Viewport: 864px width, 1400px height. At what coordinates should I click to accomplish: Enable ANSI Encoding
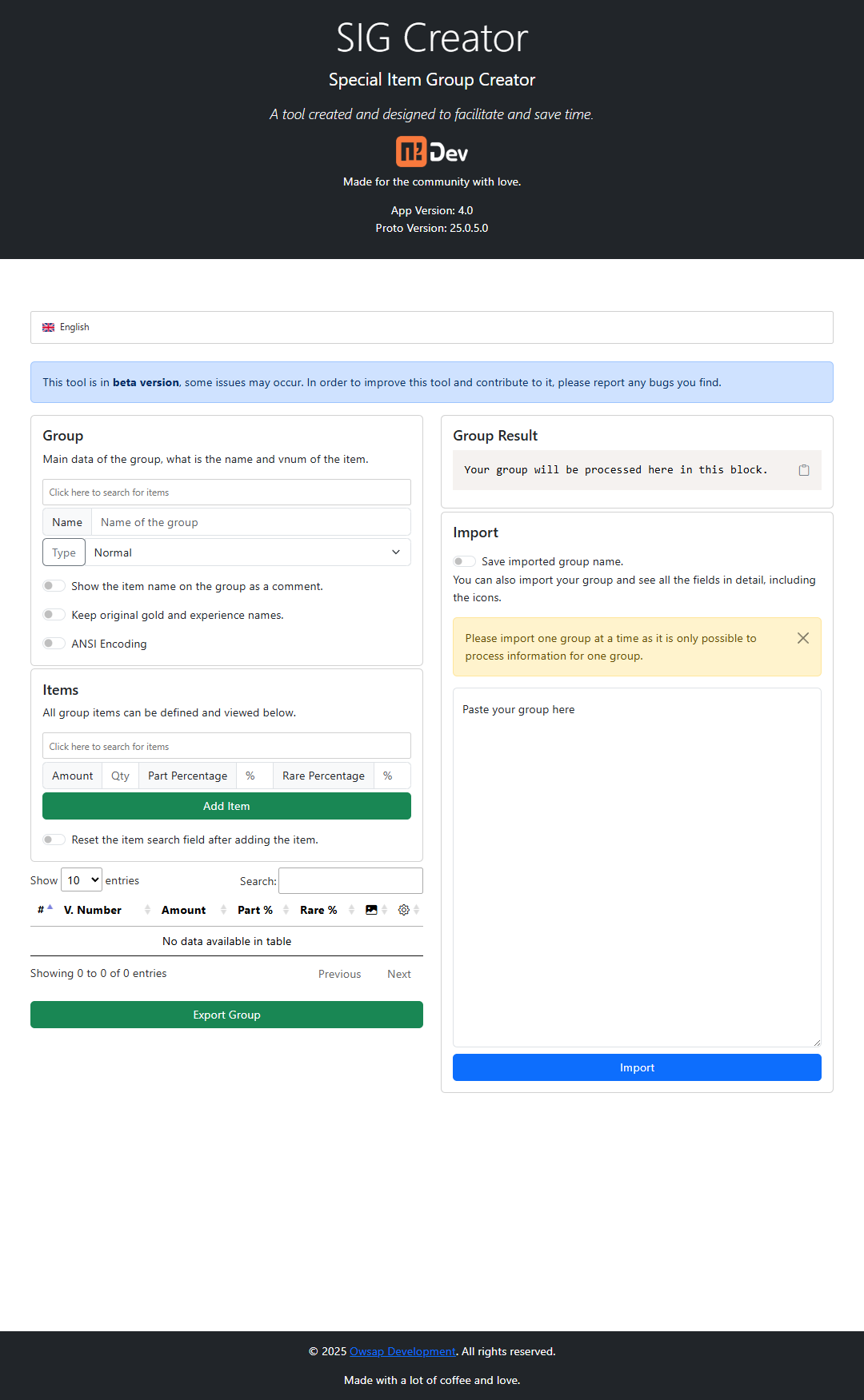54,643
